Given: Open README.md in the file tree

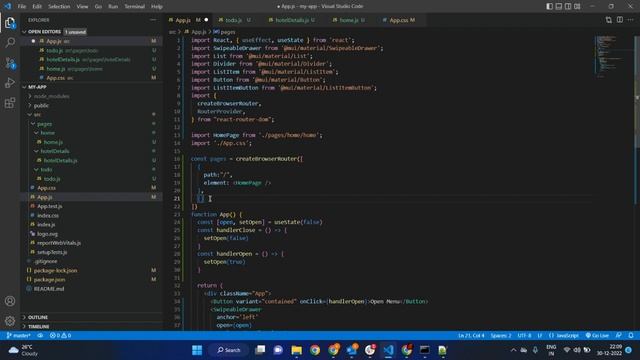Looking at the screenshot, I should pyautogui.click(x=49, y=289).
